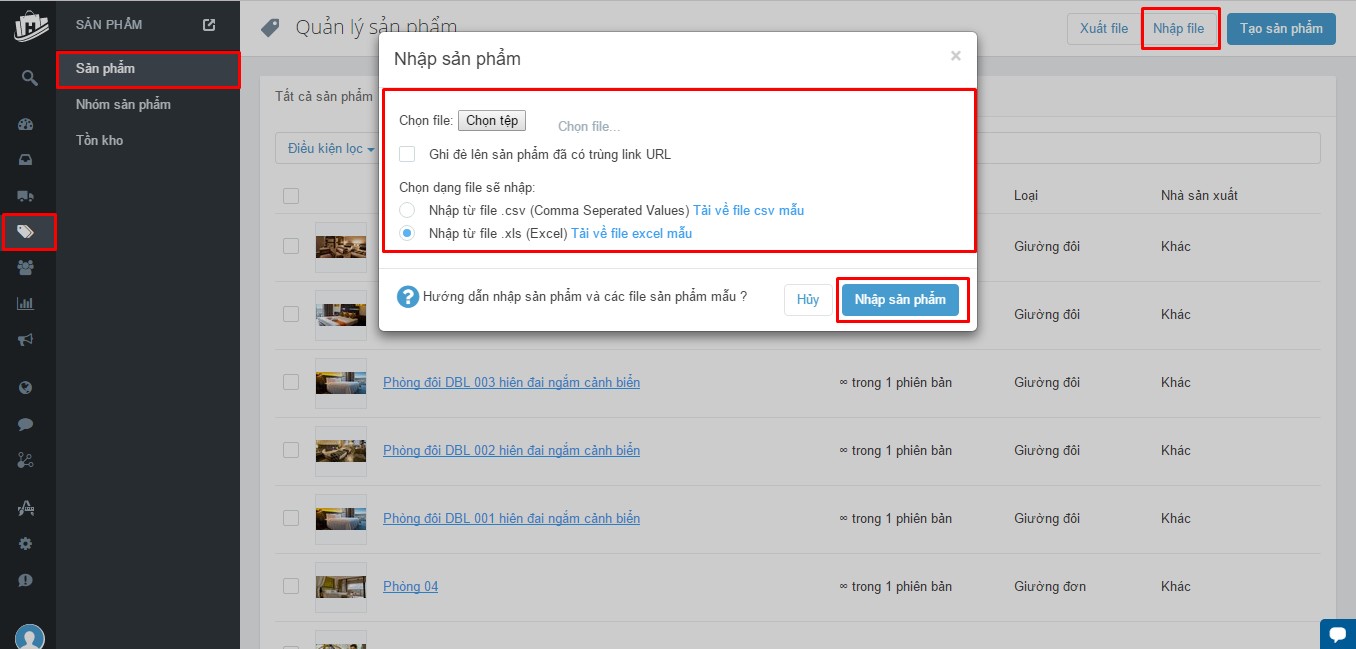The width and height of the screenshot is (1356, 649).
Task: Open the settings gear icon in sidebar
Action: pyautogui.click(x=26, y=544)
